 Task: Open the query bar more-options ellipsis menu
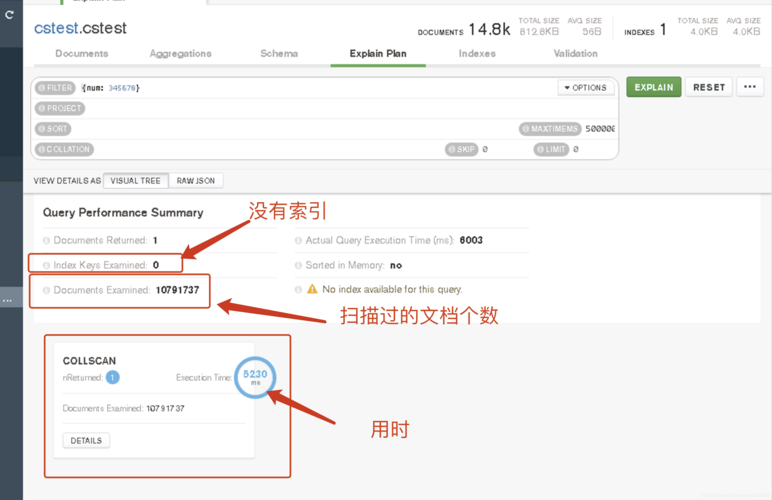pyautogui.click(x=750, y=87)
